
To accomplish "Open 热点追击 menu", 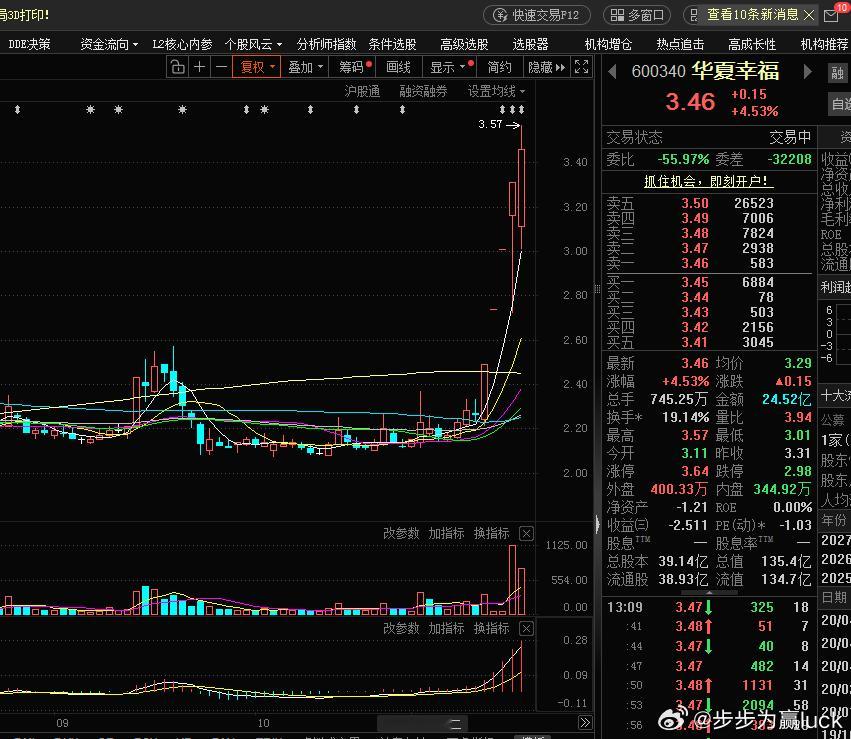I will tap(681, 44).
